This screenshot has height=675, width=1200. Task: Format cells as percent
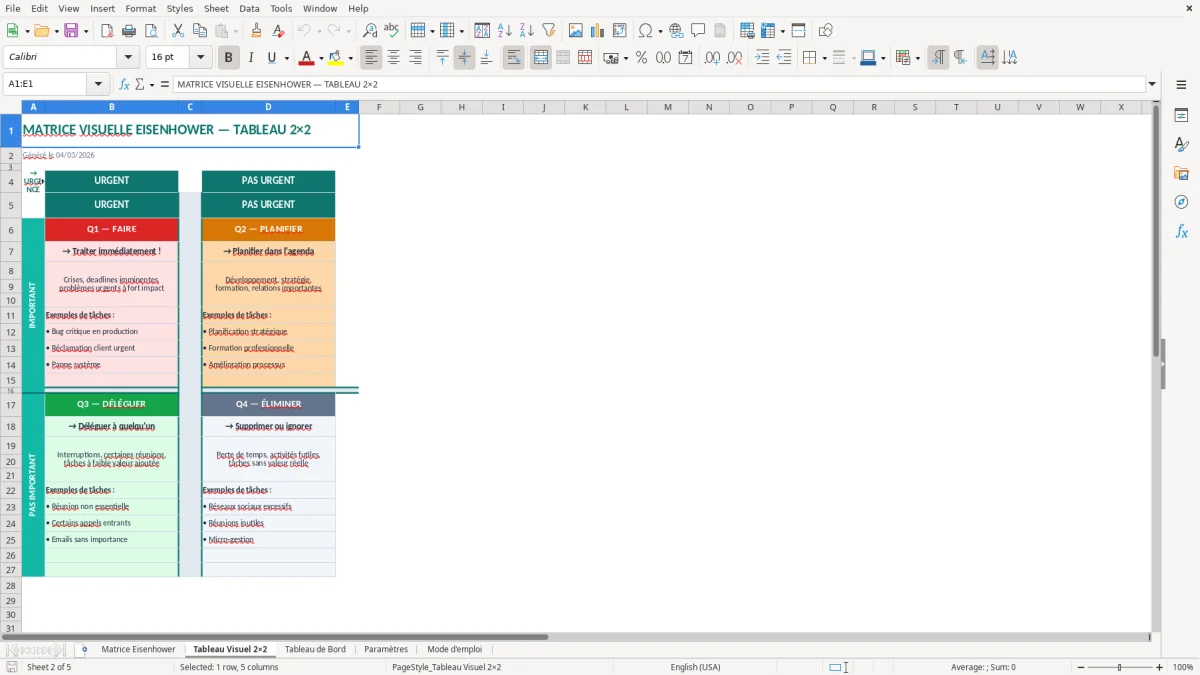click(x=641, y=58)
